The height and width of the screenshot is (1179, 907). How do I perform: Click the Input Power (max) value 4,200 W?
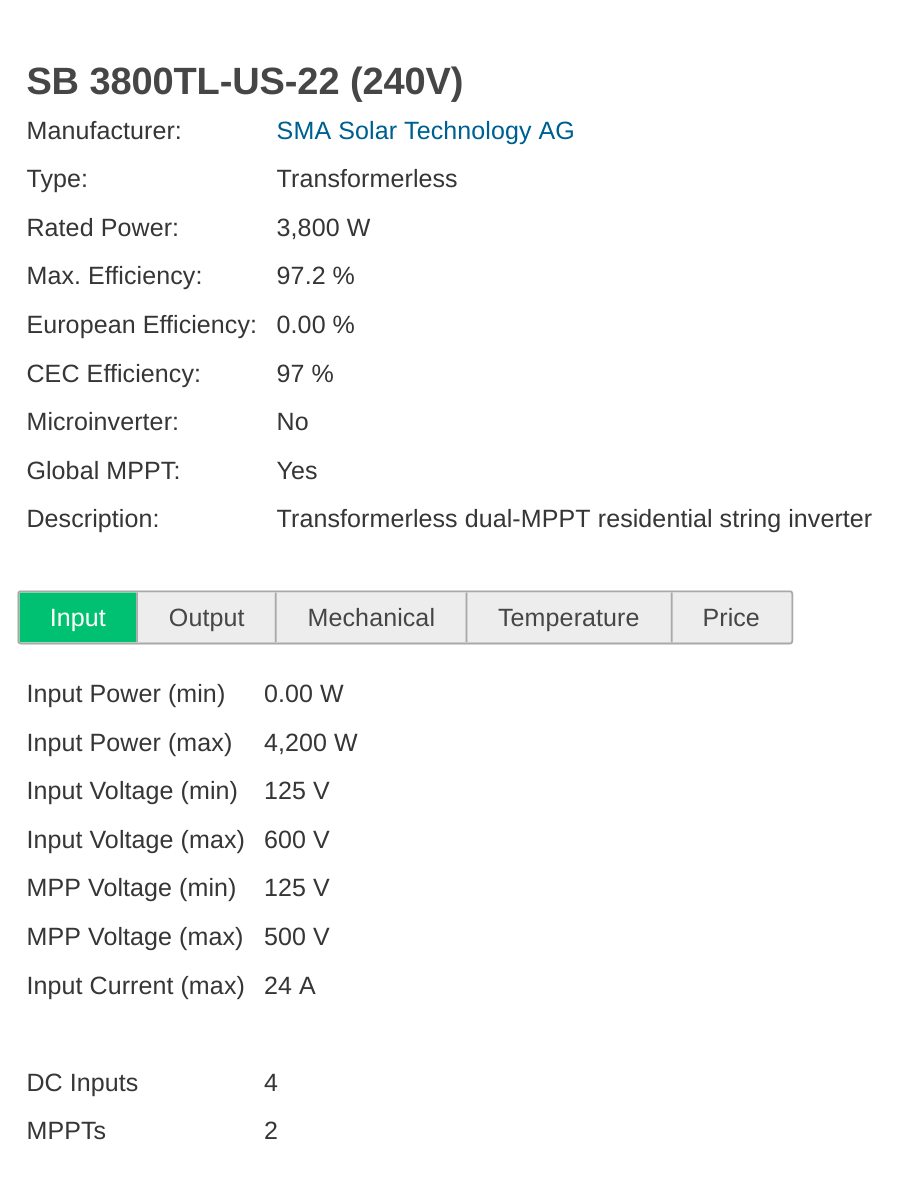coord(310,743)
